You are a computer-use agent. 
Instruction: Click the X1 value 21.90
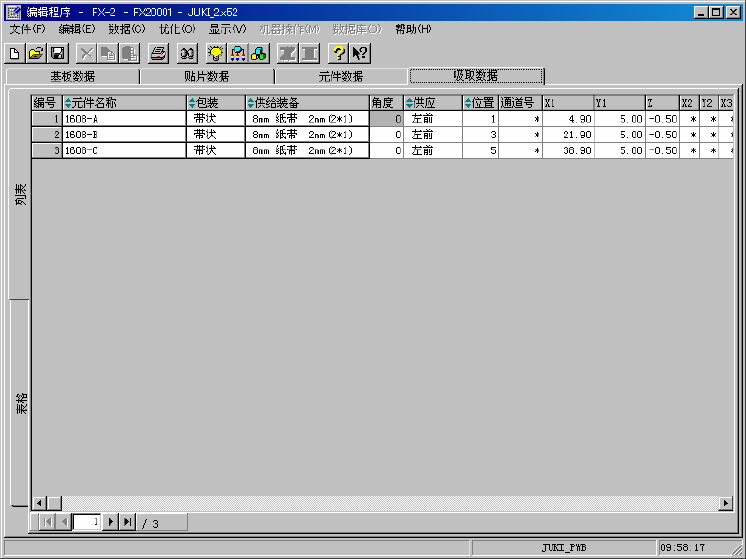click(x=568, y=135)
